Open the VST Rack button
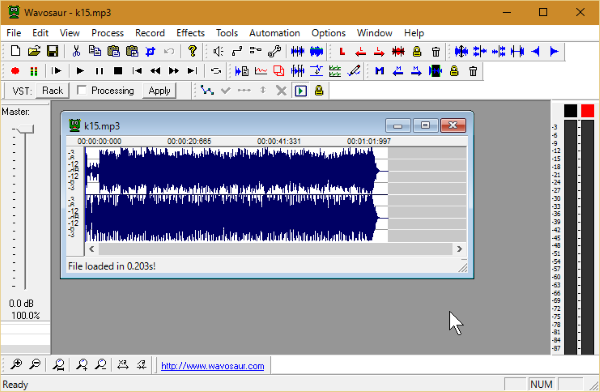 point(52,91)
